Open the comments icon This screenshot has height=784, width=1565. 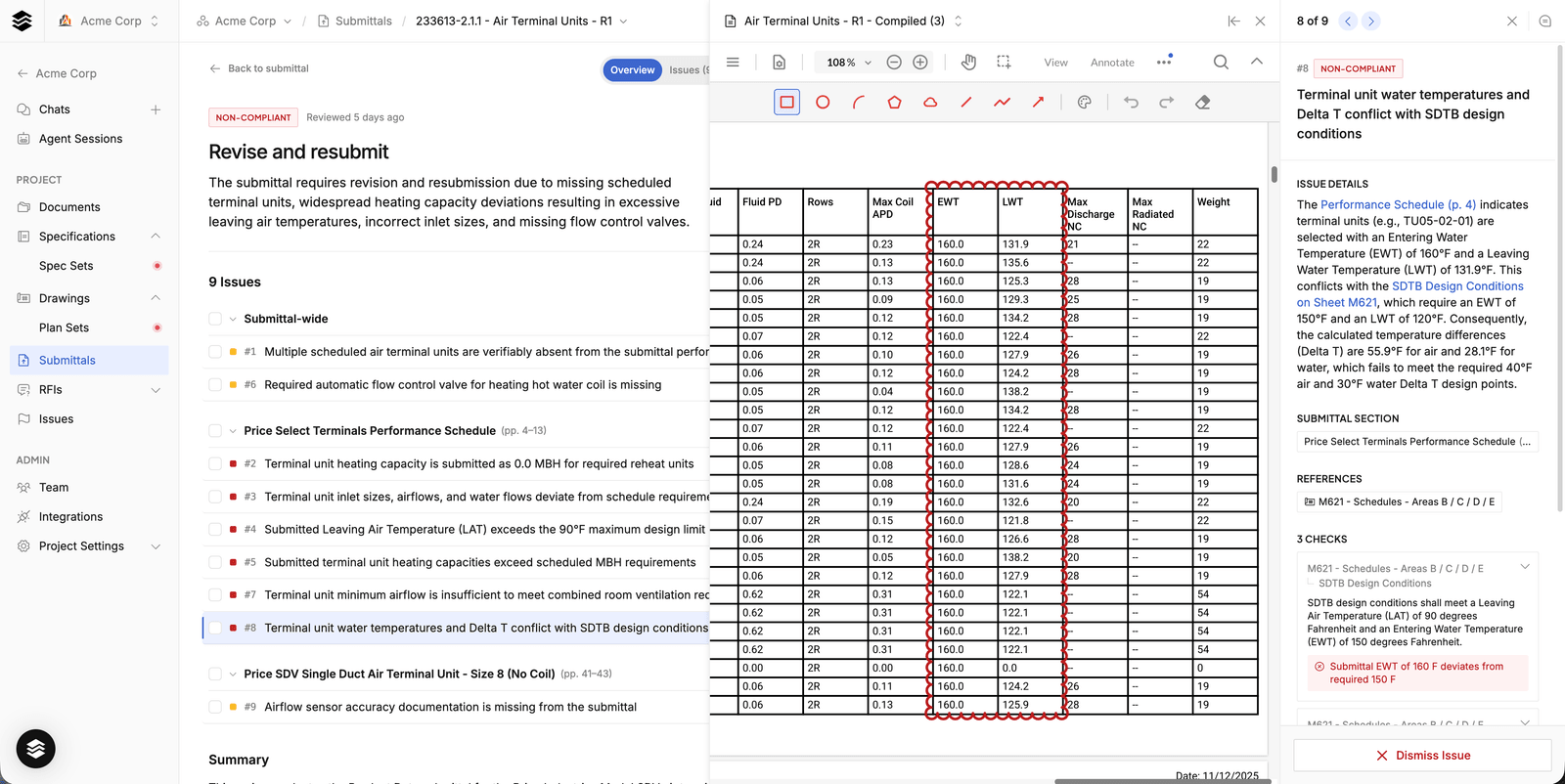1545,21
